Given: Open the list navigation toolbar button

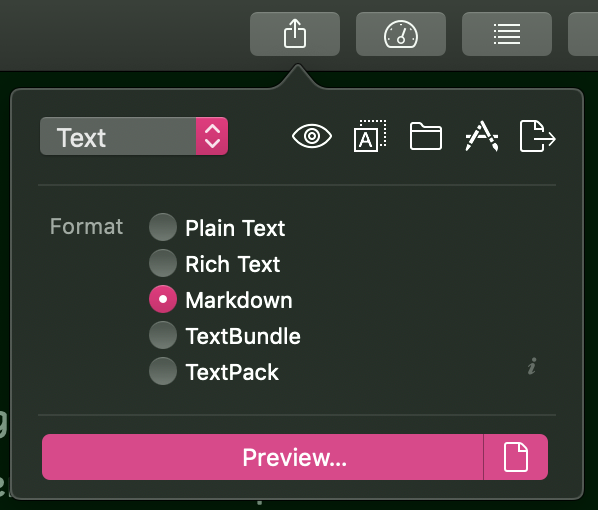Looking at the screenshot, I should coord(507,34).
